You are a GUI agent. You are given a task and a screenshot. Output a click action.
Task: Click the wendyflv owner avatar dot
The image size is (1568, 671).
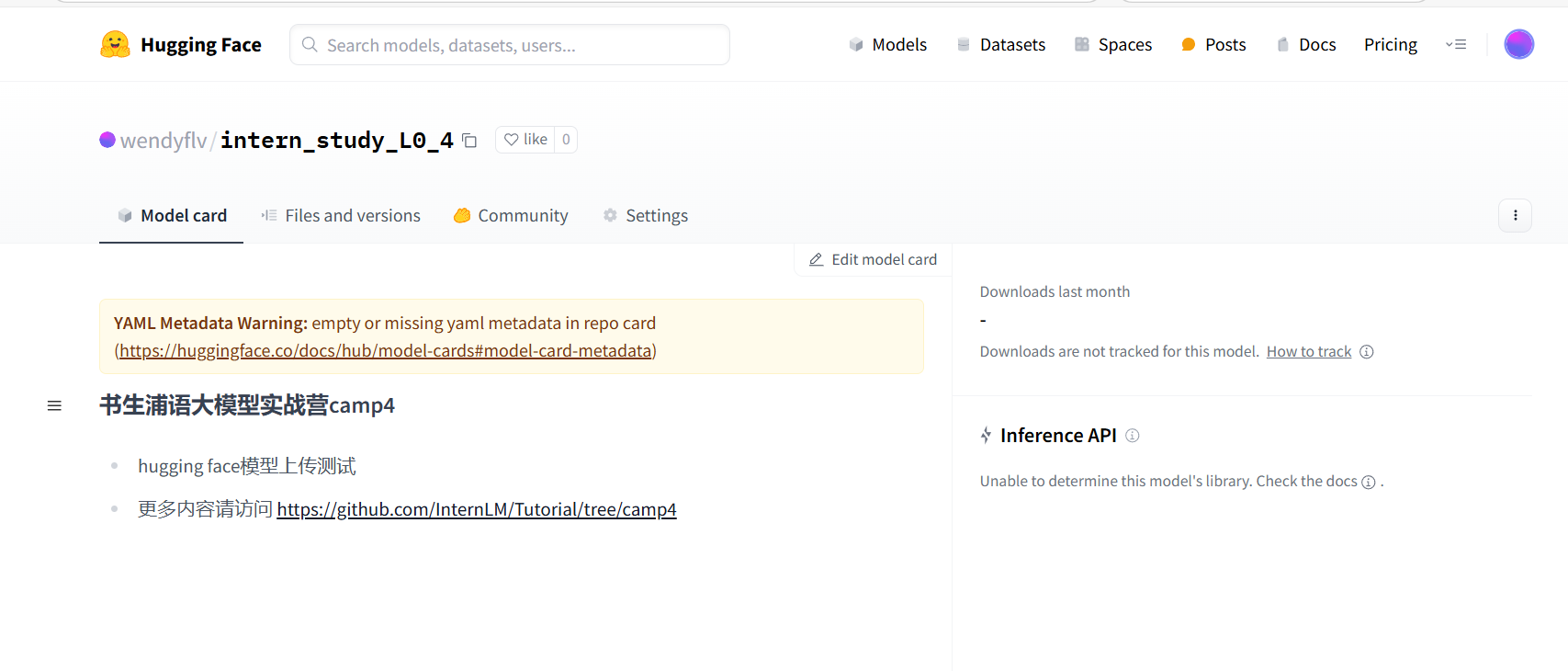pyautogui.click(x=107, y=140)
